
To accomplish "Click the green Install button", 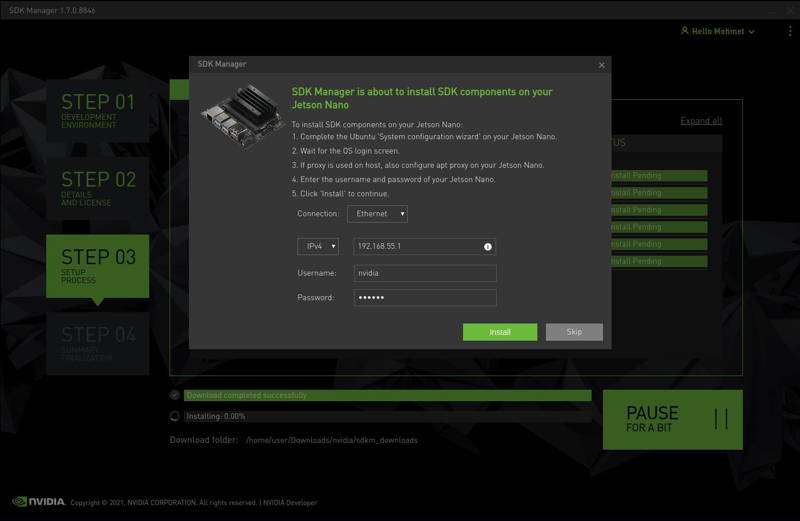I will [x=499, y=332].
